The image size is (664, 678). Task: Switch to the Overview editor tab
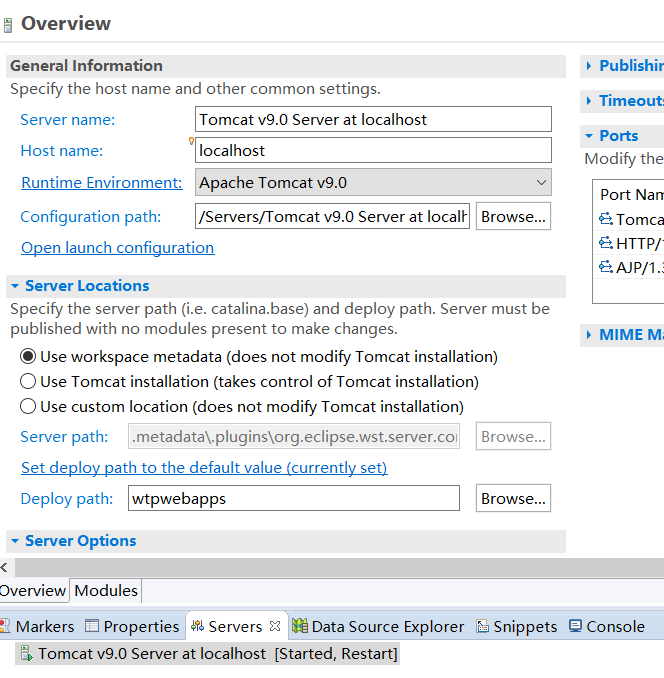[x=33, y=591]
